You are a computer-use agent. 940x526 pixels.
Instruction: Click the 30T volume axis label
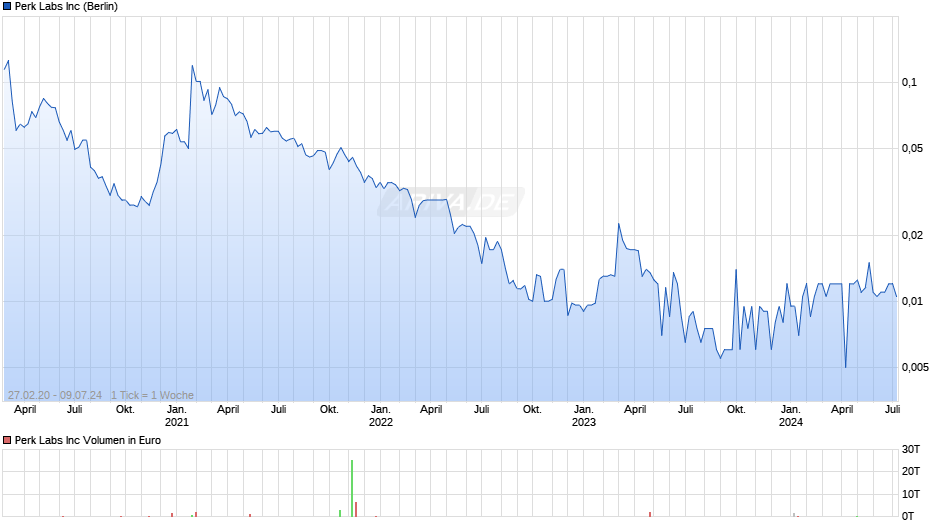pos(911,449)
